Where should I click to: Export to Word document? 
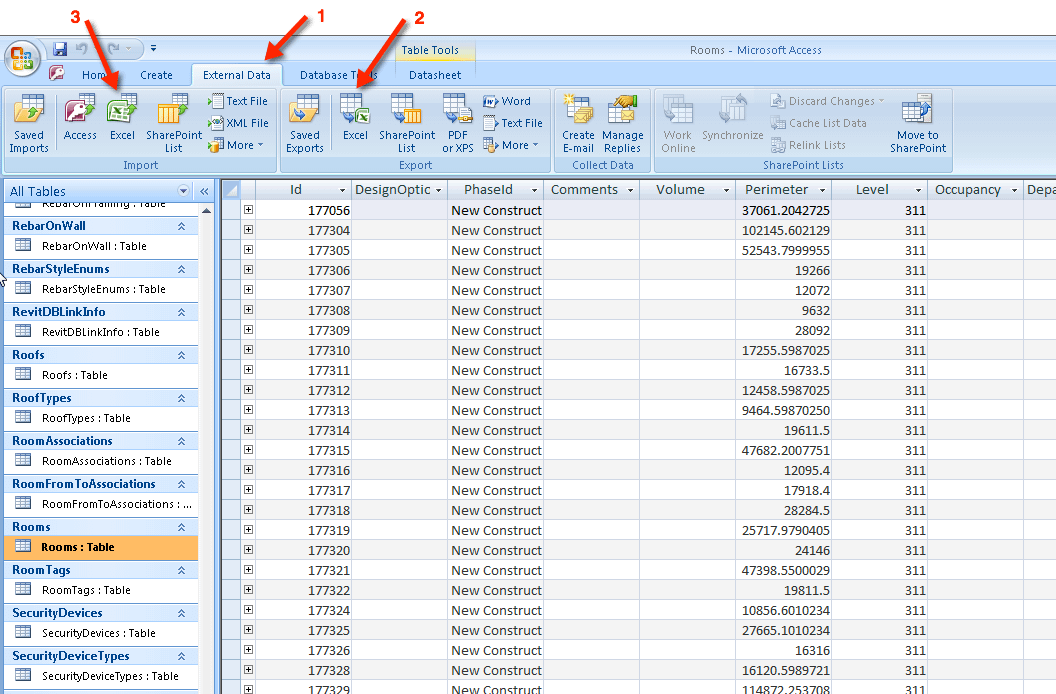(507, 101)
